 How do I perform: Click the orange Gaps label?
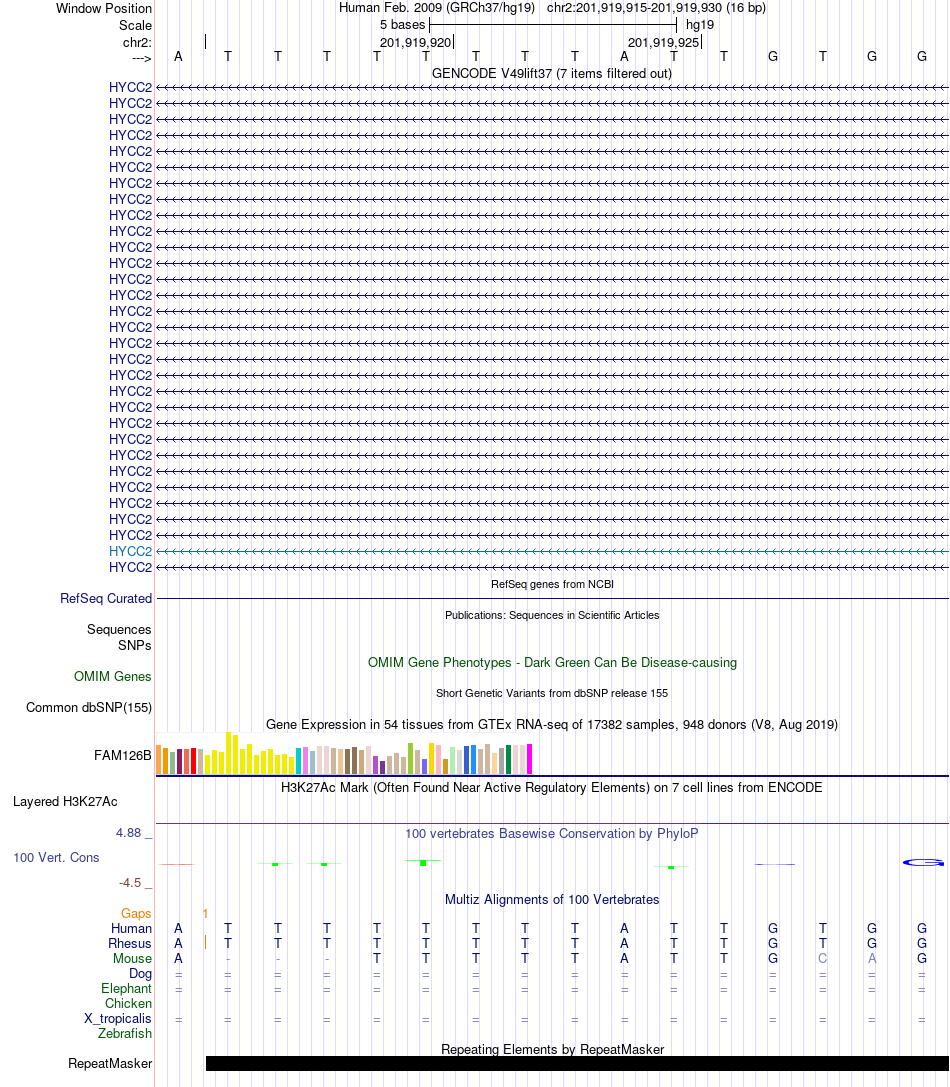click(x=136, y=914)
